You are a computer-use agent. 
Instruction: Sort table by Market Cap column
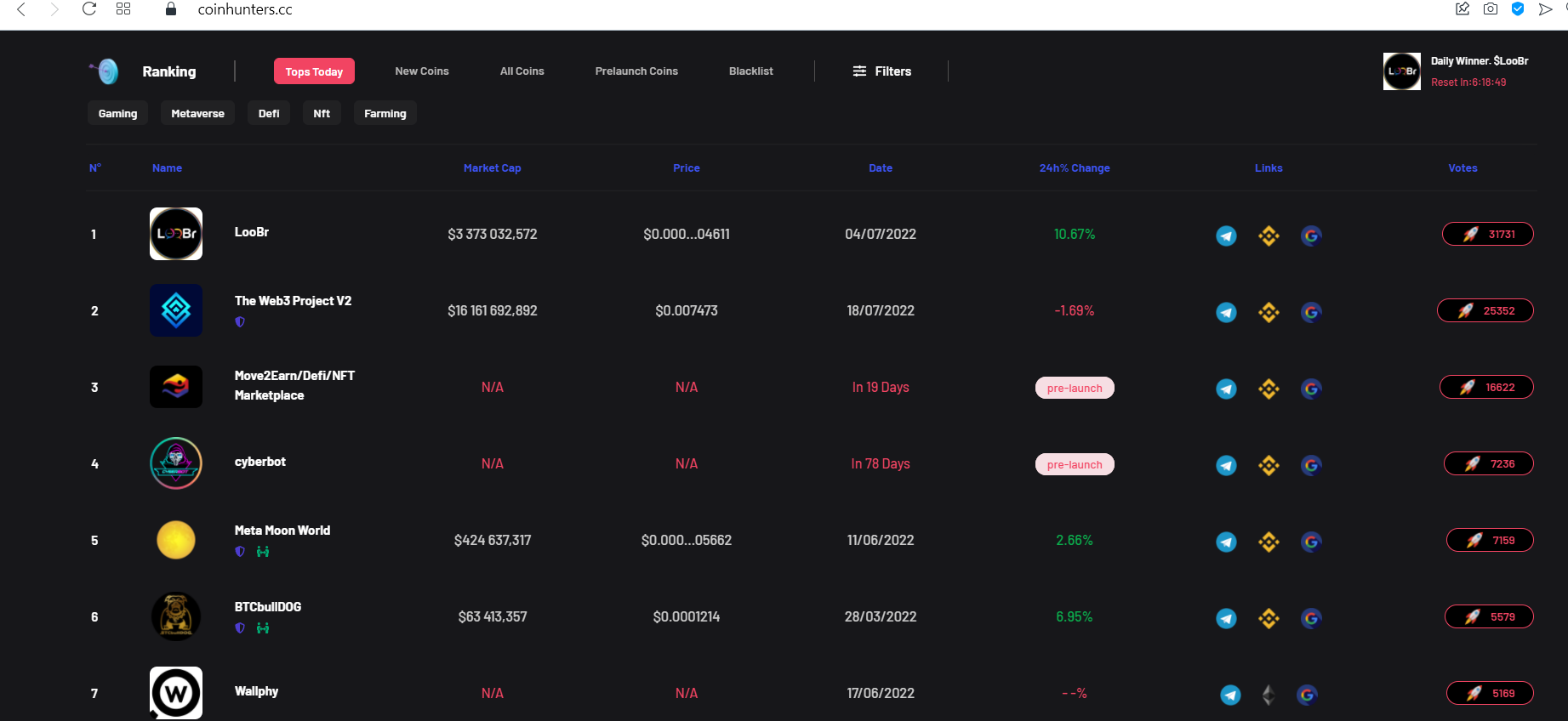click(x=492, y=168)
